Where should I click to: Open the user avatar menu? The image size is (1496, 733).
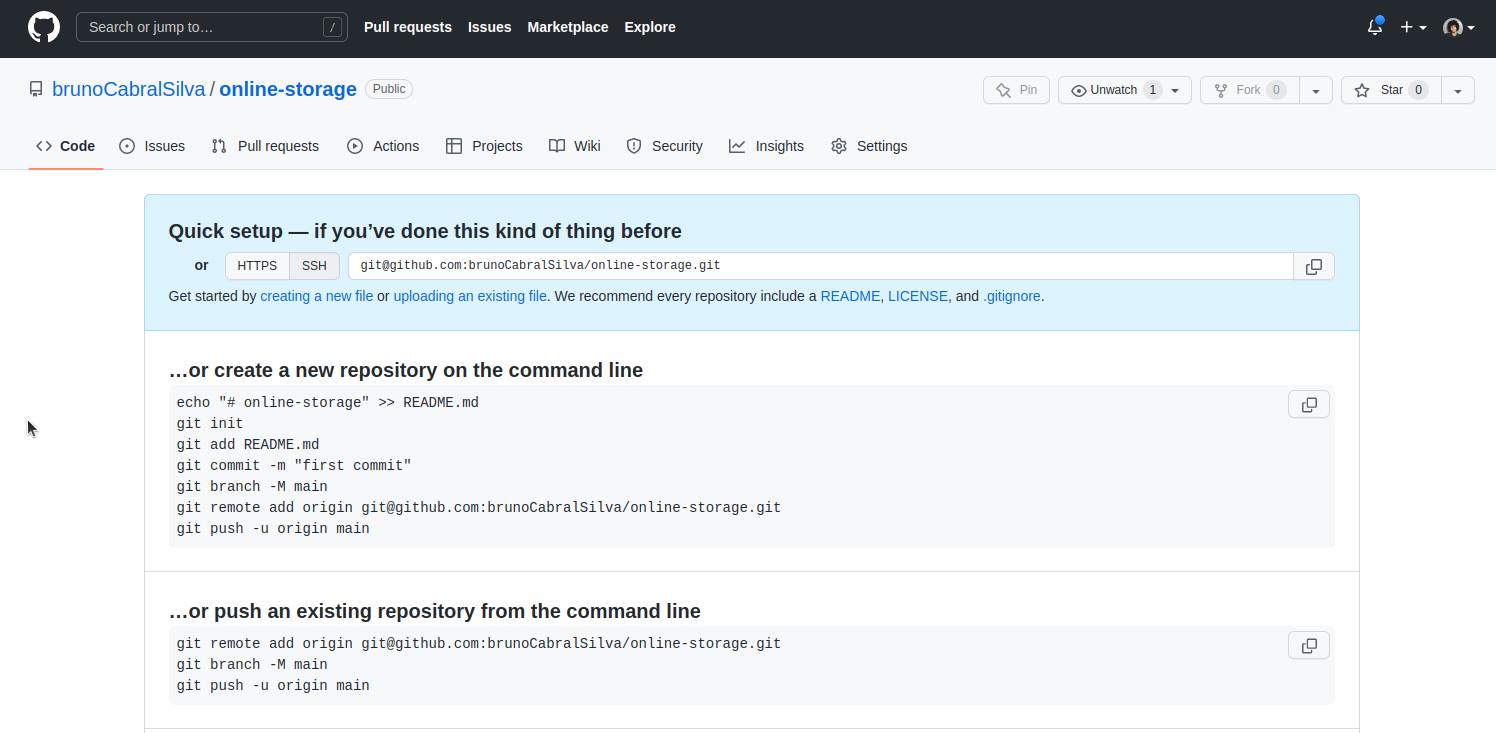pyautogui.click(x=1459, y=27)
